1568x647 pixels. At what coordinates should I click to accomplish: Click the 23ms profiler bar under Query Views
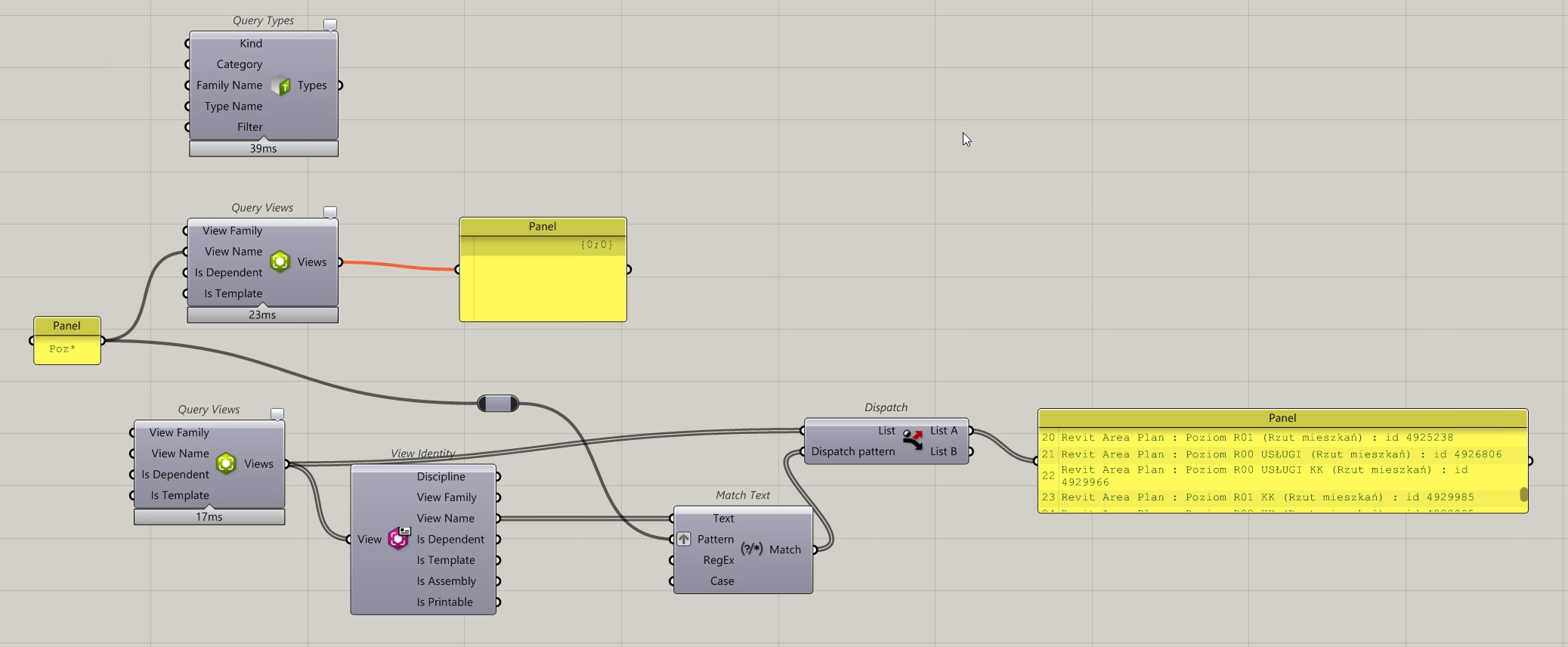[262, 315]
